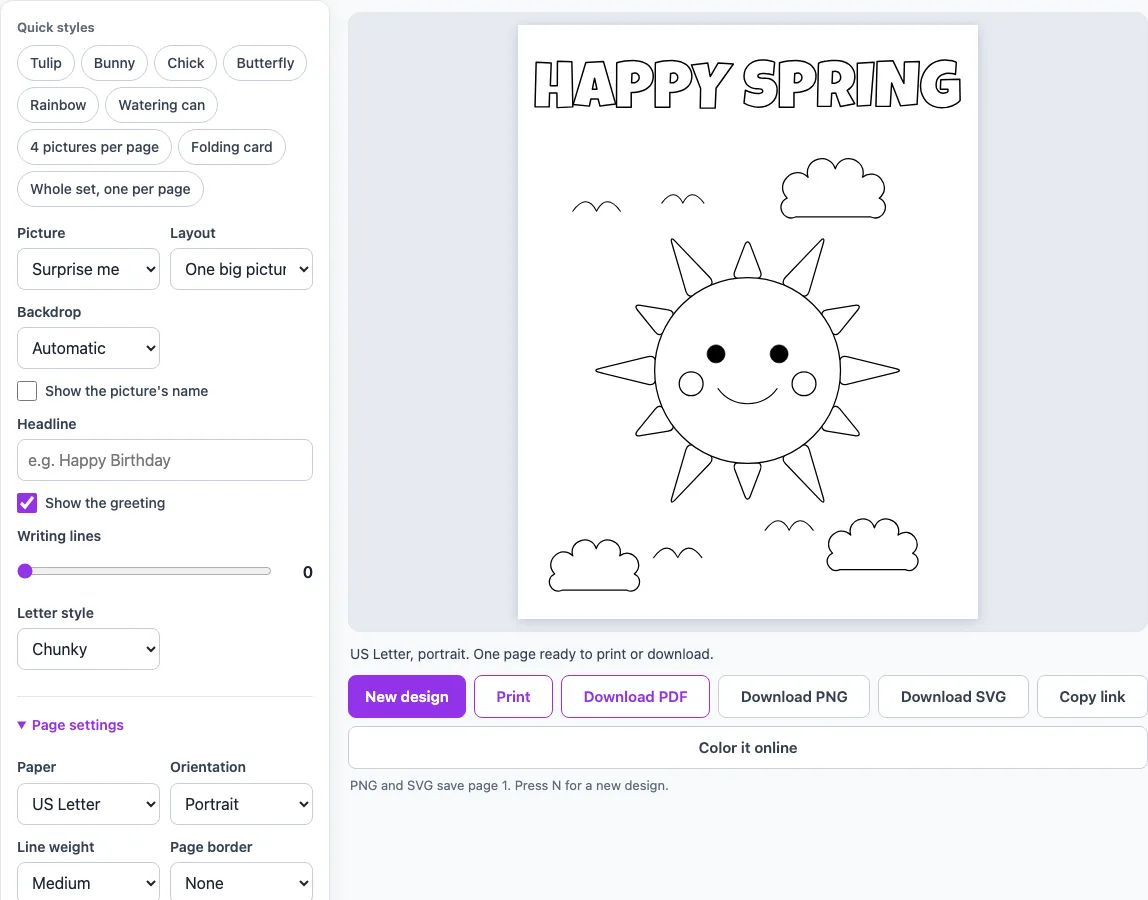
Task: Click Download SVG
Action: [x=953, y=696]
